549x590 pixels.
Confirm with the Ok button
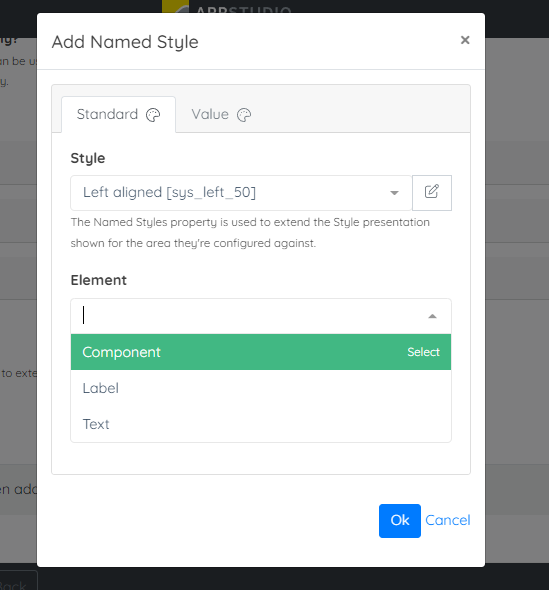pos(400,521)
